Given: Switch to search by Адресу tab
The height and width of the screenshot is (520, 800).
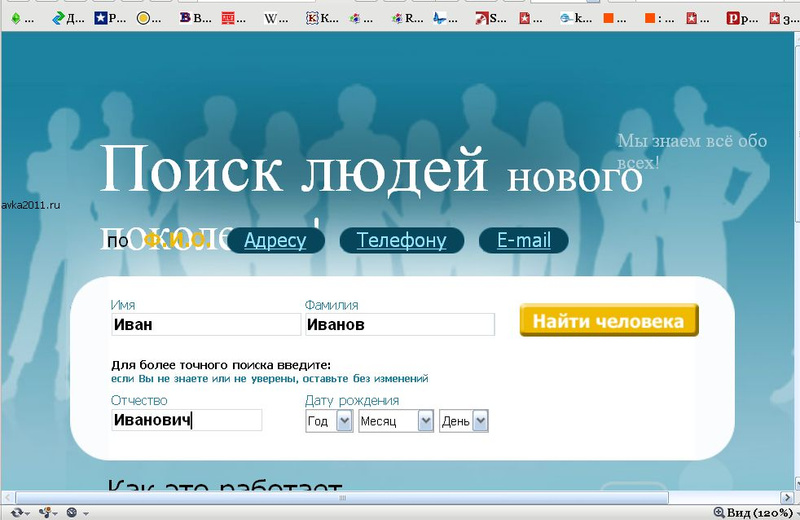Looking at the screenshot, I should (x=275, y=241).
